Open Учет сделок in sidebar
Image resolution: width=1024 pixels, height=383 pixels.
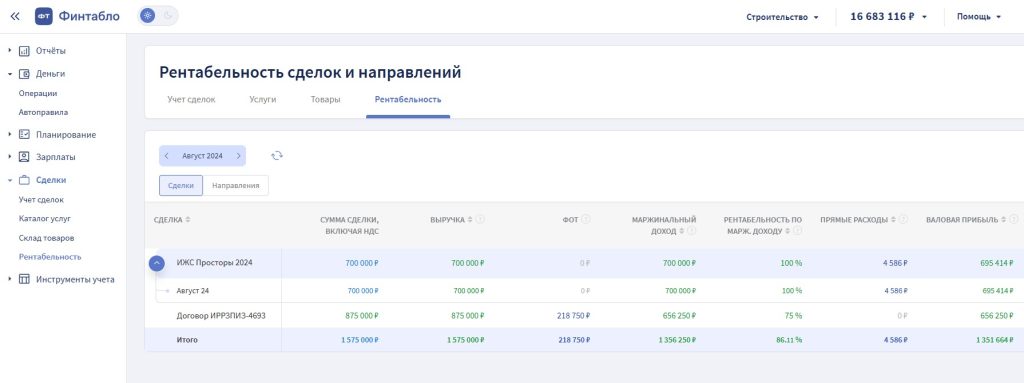pos(41,200)
